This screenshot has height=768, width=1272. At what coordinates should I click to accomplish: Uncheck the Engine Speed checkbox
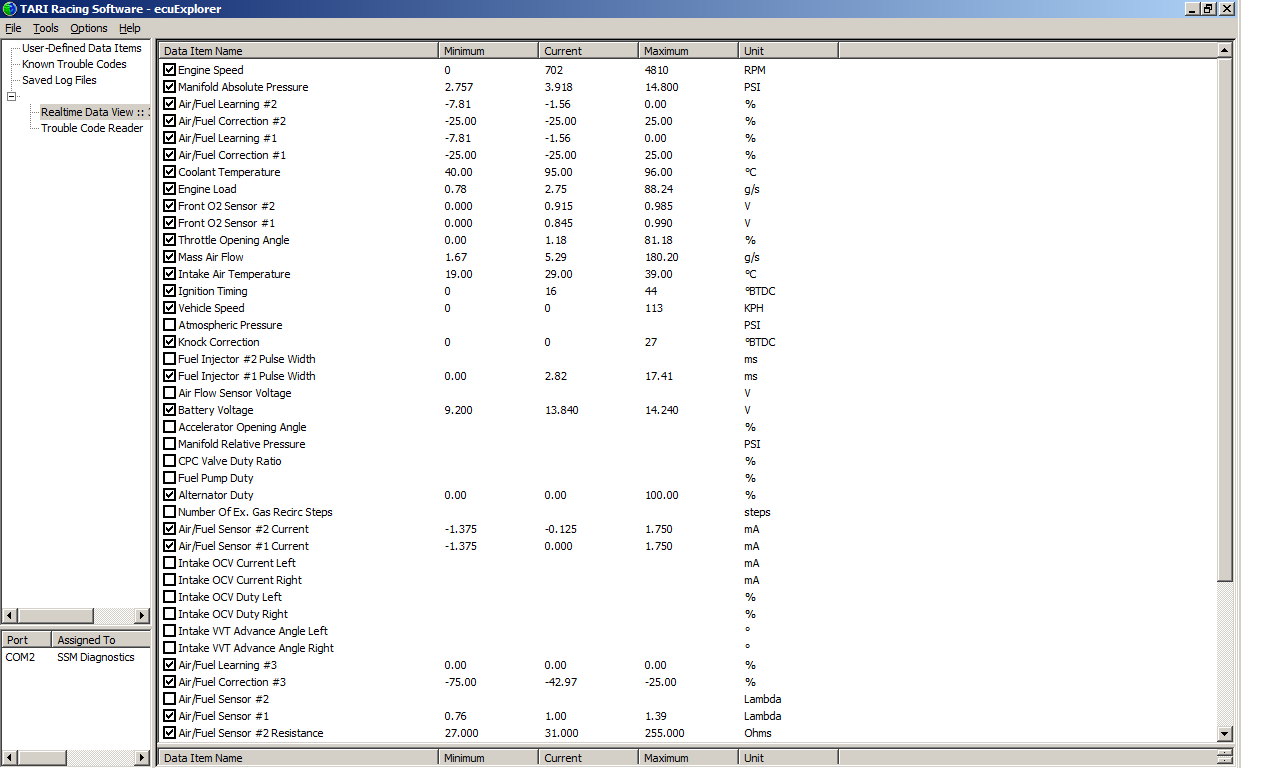click(169, 70)
